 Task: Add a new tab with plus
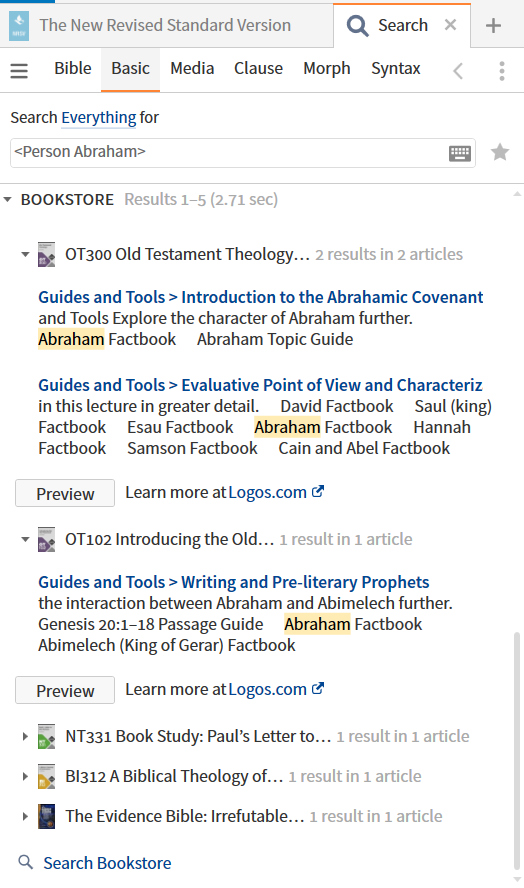click(493, 25)
